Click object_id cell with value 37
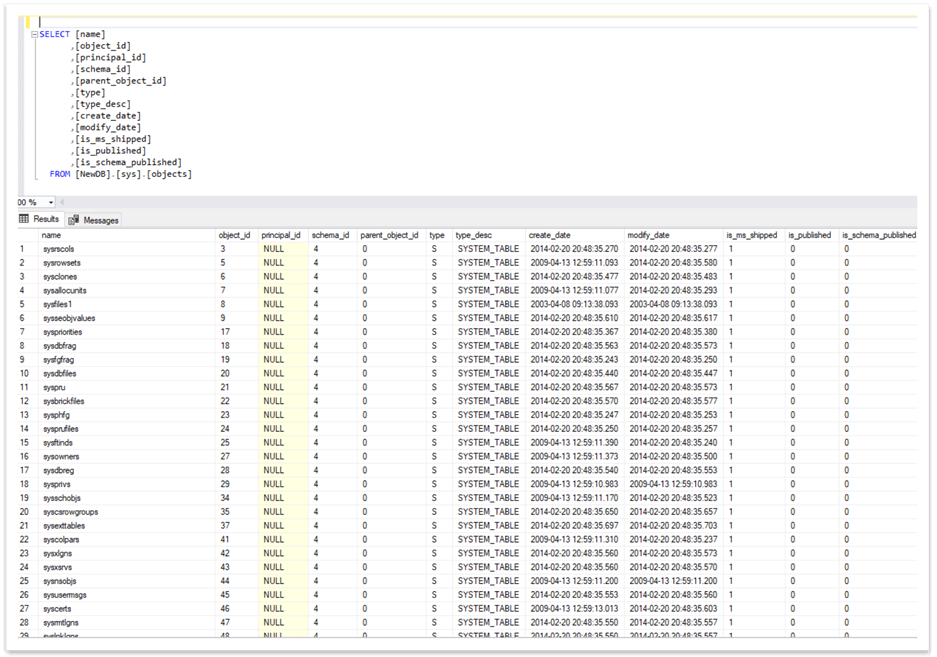The image size is (937, 657). [x=237, y=525]
